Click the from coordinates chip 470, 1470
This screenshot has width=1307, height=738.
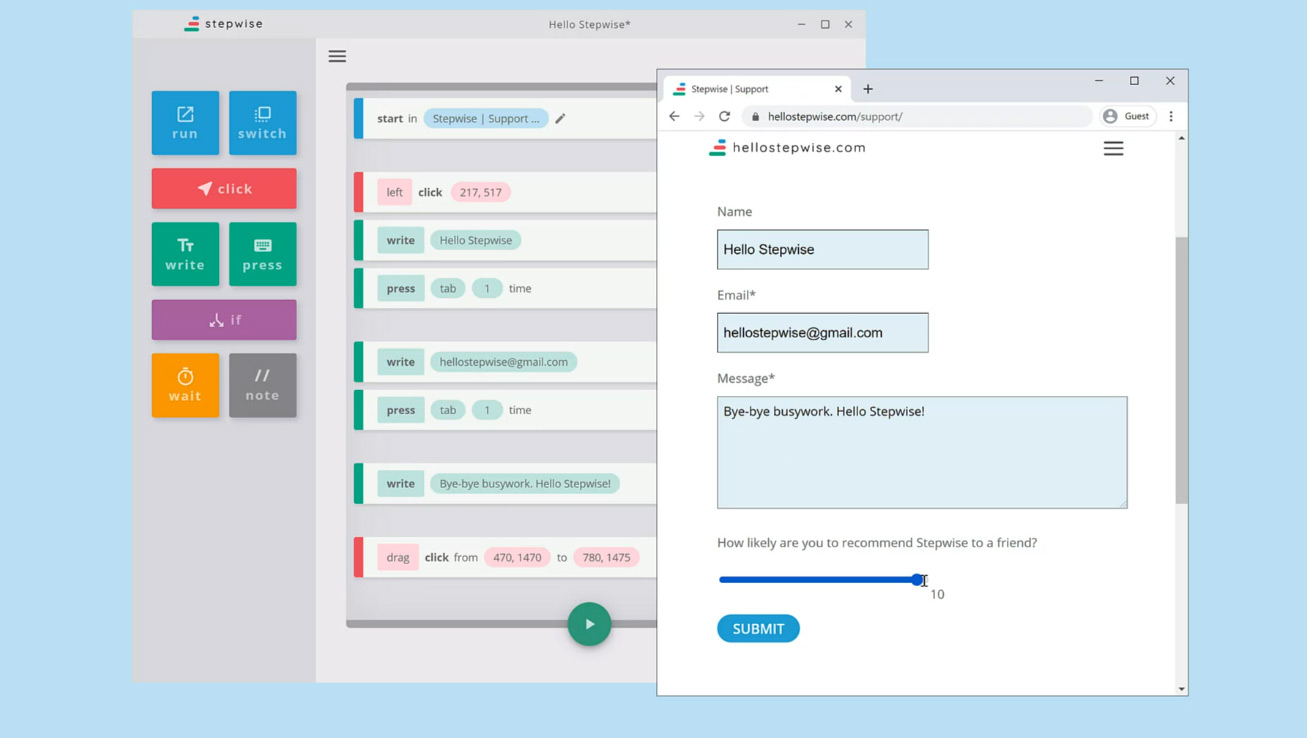point(517,557)
